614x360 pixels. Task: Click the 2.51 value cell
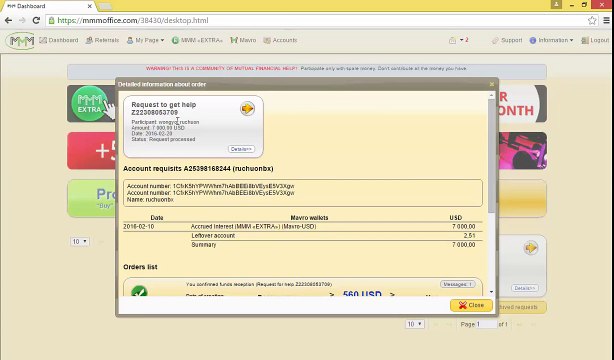[469, 235]
